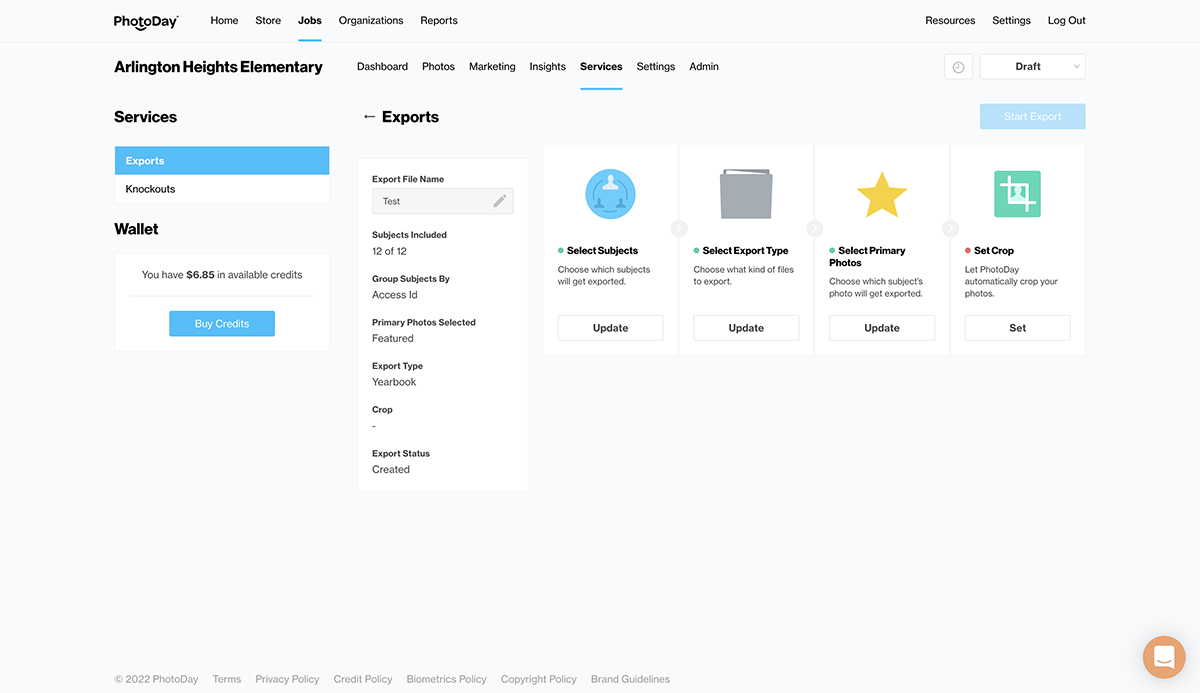This screenshot has height=693, width=1200.
Task: Switch to the Dashboard tab
Action: point(382,67)
